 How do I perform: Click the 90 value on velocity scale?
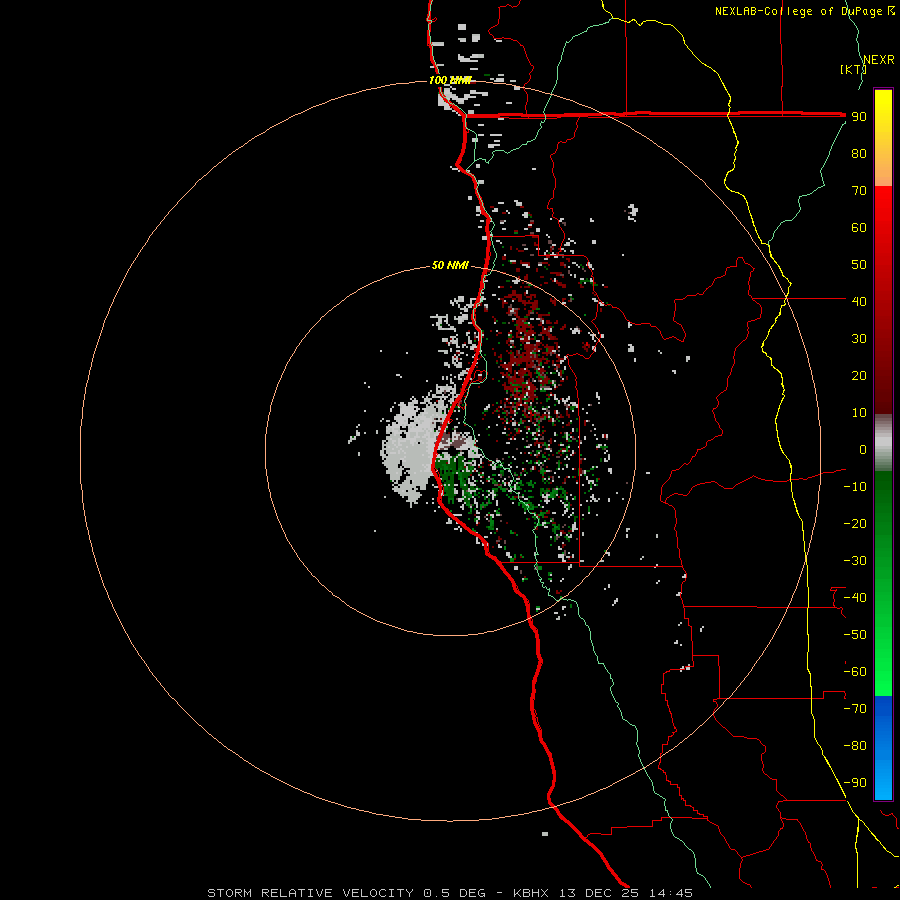[859, 117]
